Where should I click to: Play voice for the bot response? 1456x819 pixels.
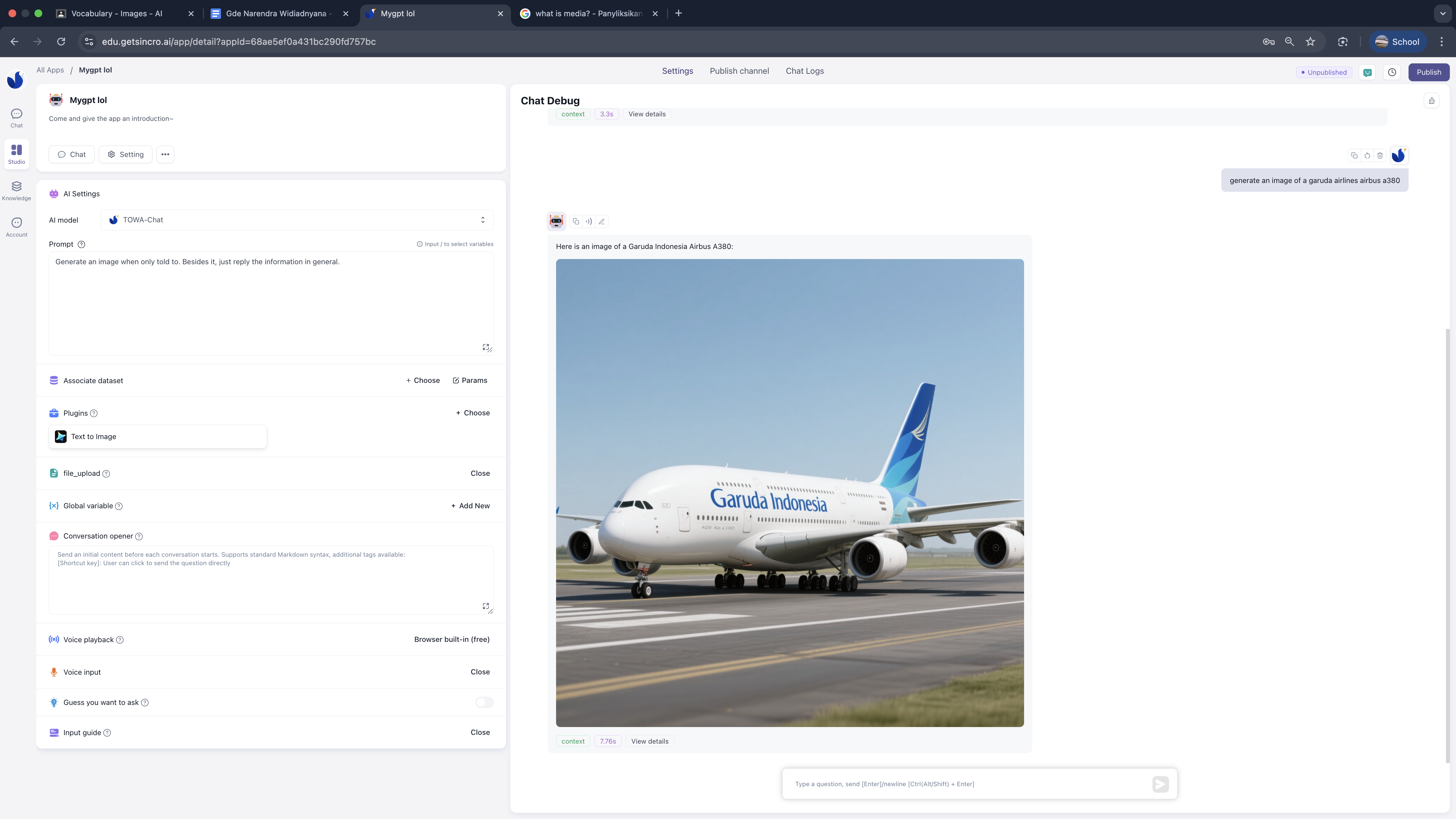pyautogui.click(x=589, y=222)
